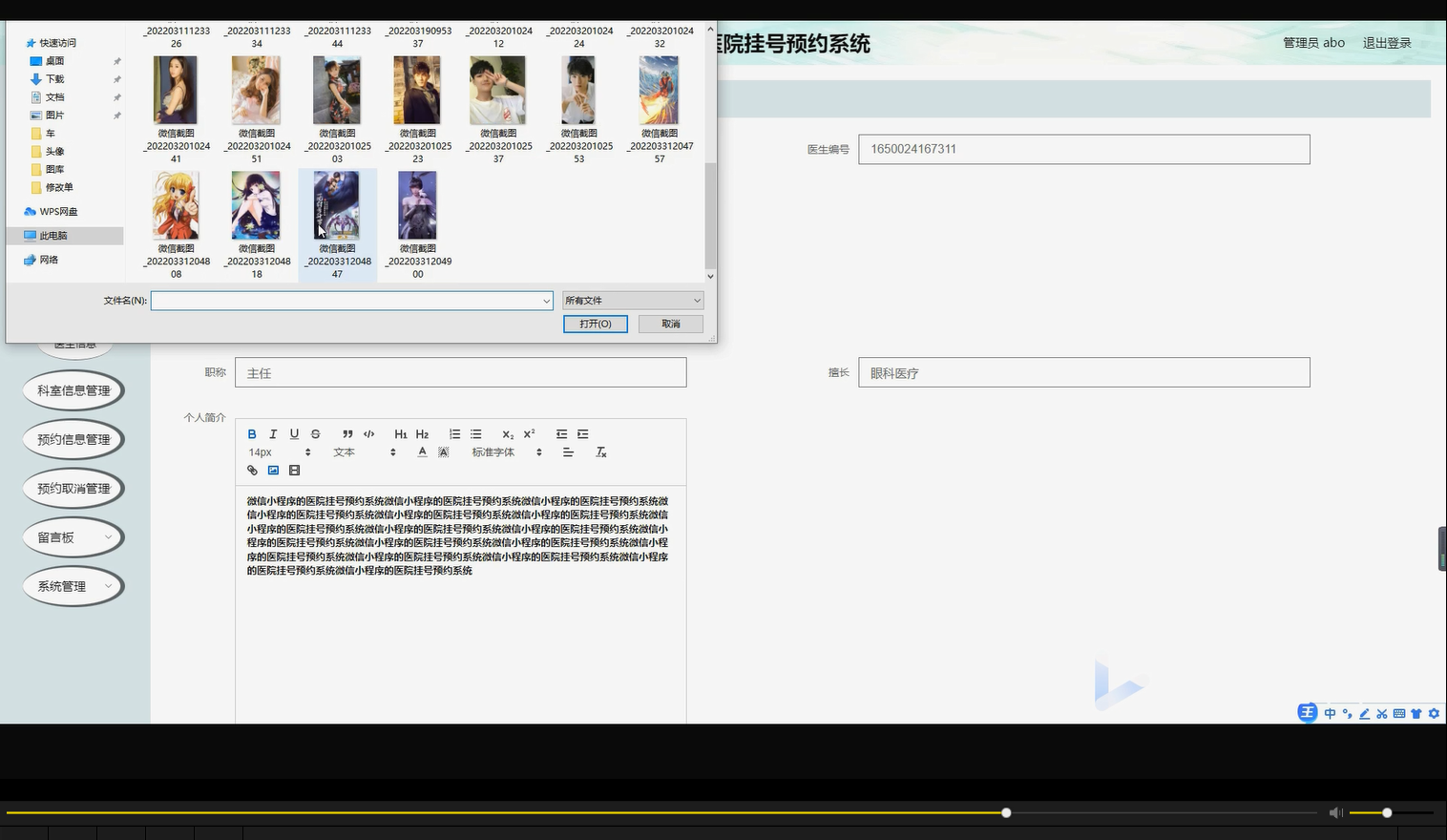Open the 所有文件 file type dropdown
Image resolution: width=1447 pixels, height=840 pixels.
(633, 300)
